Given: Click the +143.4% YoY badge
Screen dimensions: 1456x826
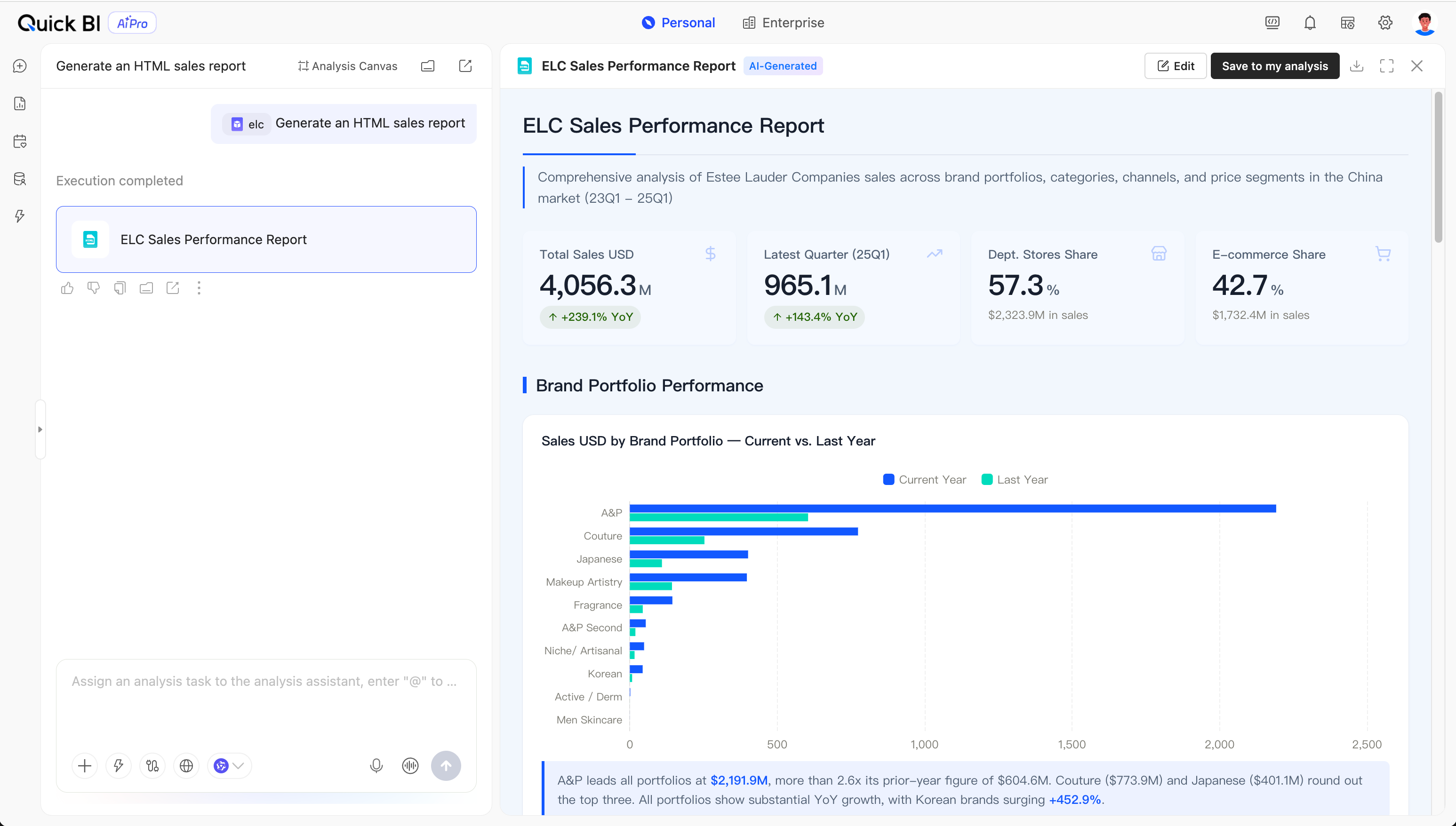Looking at the screenshot, I should click(814, 317).
